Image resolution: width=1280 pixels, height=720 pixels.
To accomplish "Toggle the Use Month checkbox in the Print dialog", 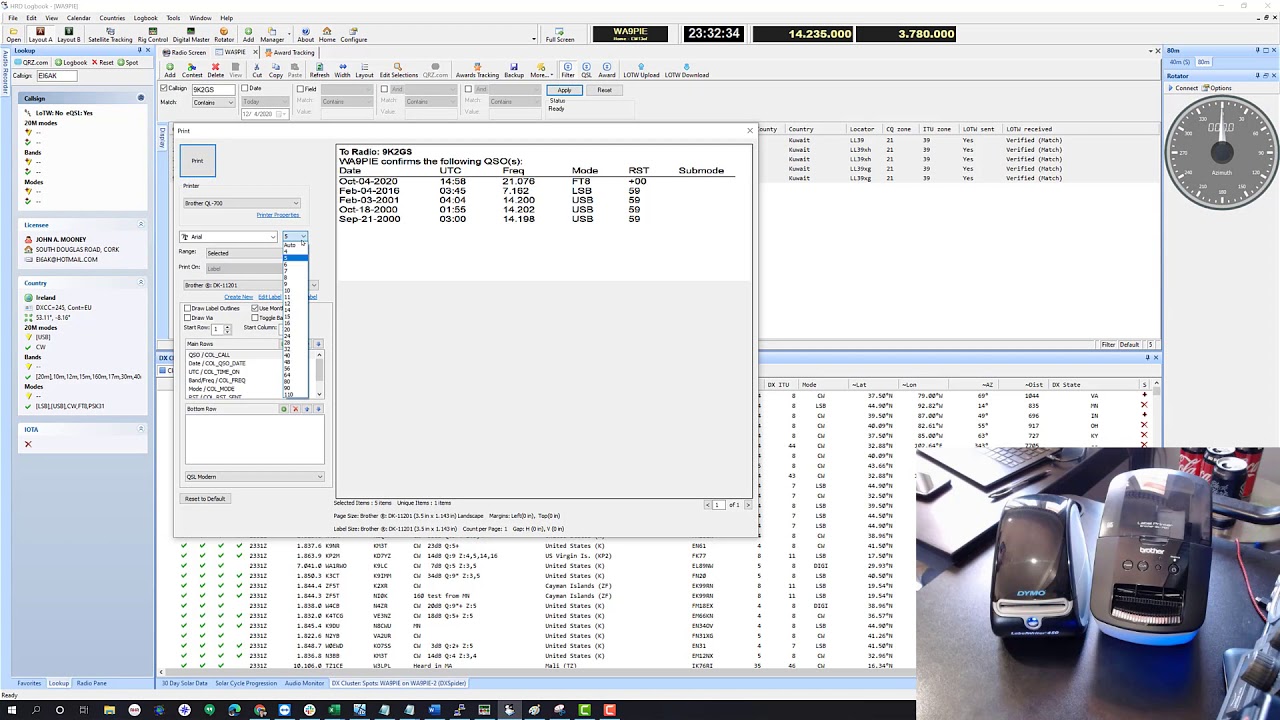I will (255, 309).
